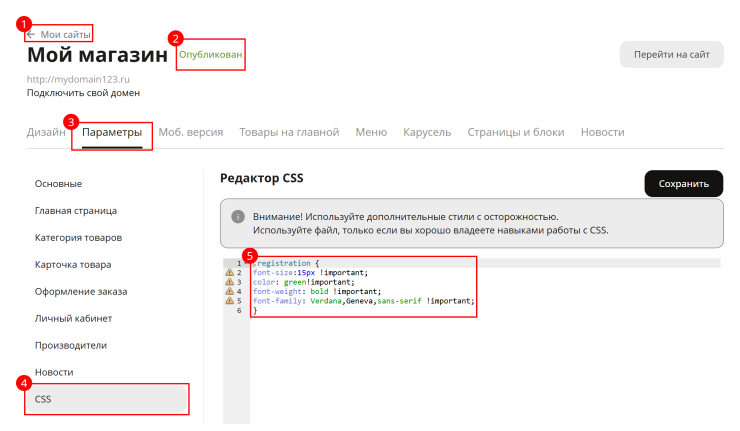Click the font-family: Verdana code line
Screen dimensions: 740x431
(363, 301)
